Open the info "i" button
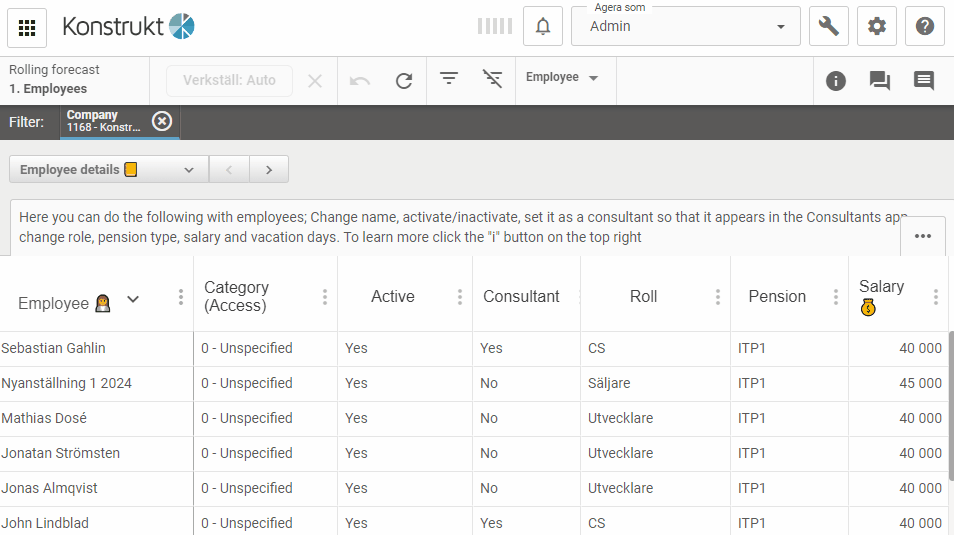 pyautogui.click(x=836, y=81)
